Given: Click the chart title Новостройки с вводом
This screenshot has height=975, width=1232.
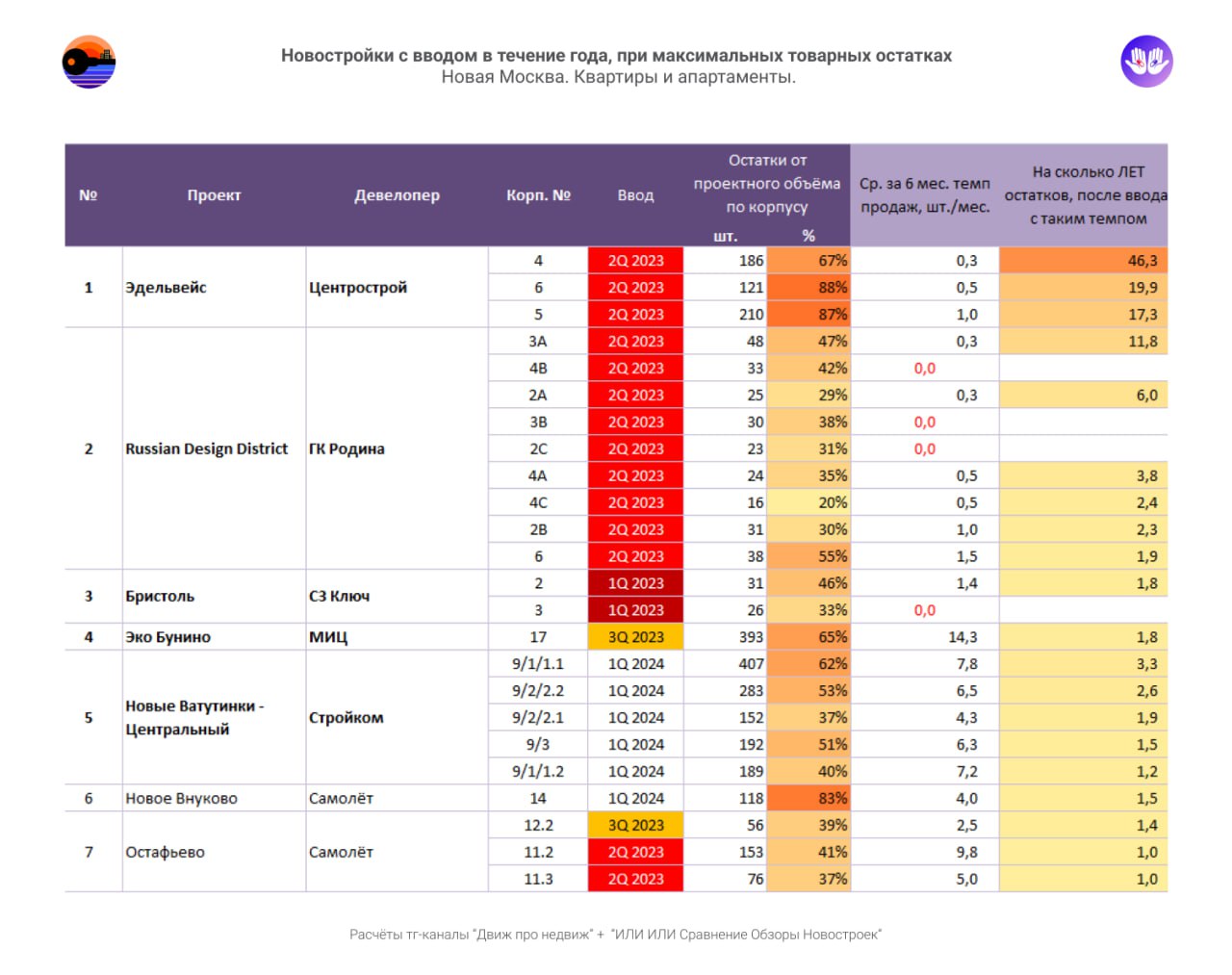Looking at the screenshot, I should pyautogui.click(x=616, y=56).
